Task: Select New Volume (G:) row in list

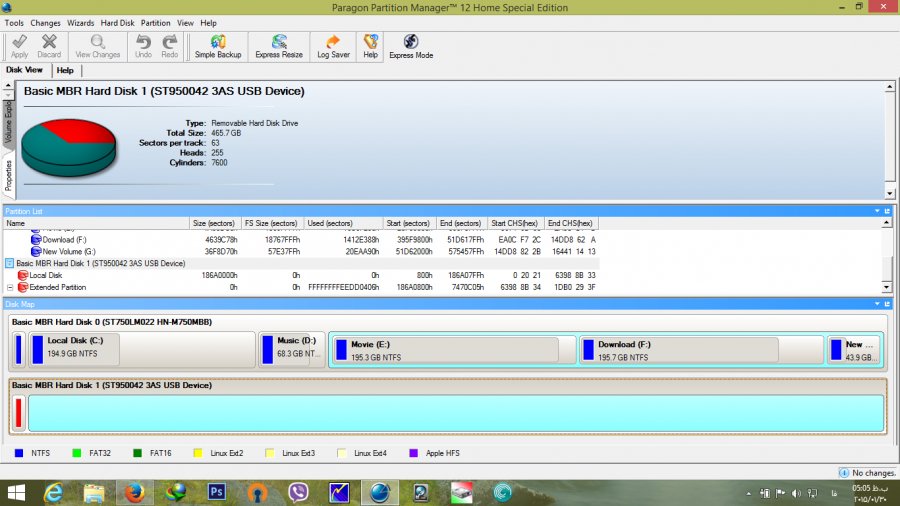Action: [x=301, y=251]
